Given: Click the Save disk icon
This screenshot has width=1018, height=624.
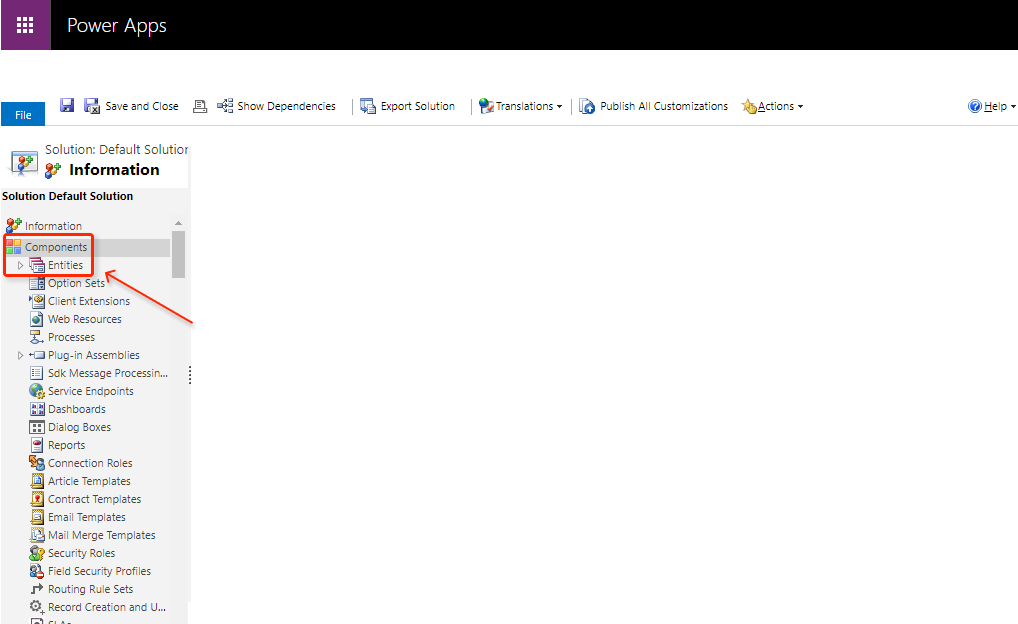Looking at the screenshot, I should (67, 105).
